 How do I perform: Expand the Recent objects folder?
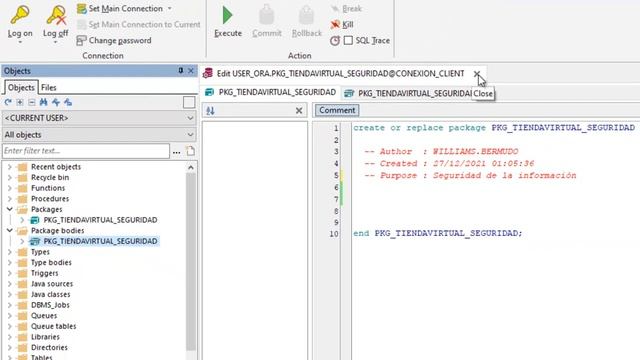pos(10,167)
